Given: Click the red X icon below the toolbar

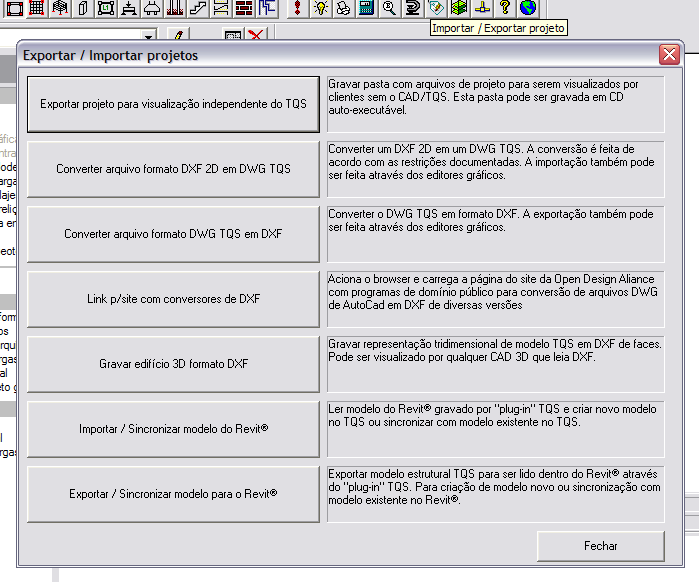Looking at the screenshot, I should tap(257, 36).
